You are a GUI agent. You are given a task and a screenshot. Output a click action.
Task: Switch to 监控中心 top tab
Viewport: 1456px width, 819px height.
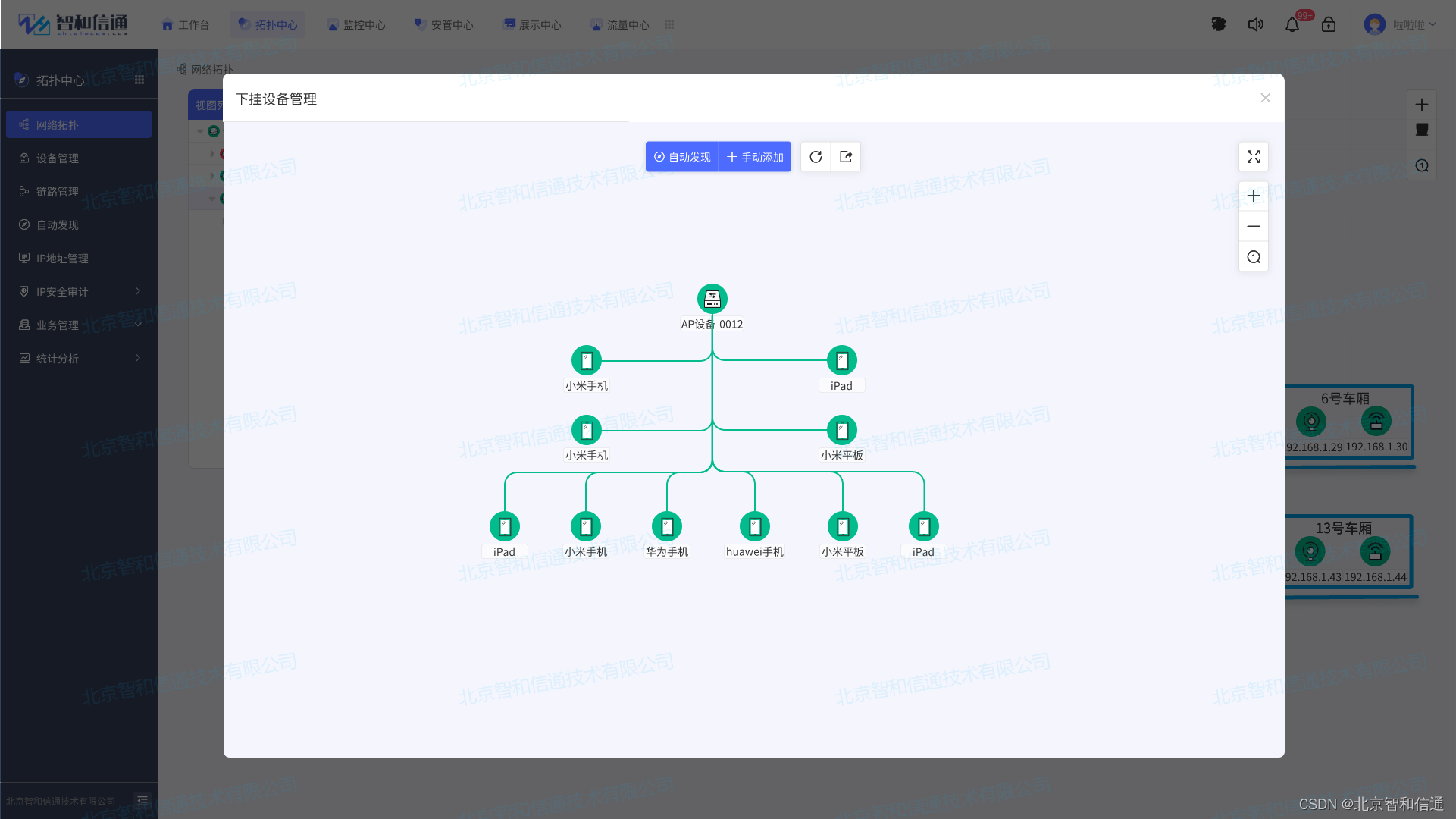click(x=355, y=25)
